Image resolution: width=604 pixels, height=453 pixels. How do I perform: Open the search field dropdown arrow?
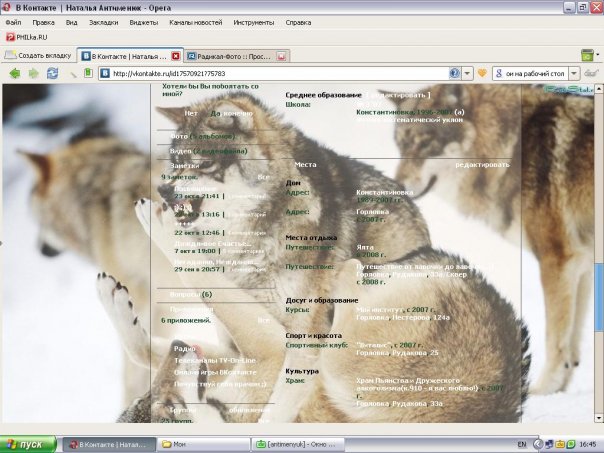click(x=576, y=73)
